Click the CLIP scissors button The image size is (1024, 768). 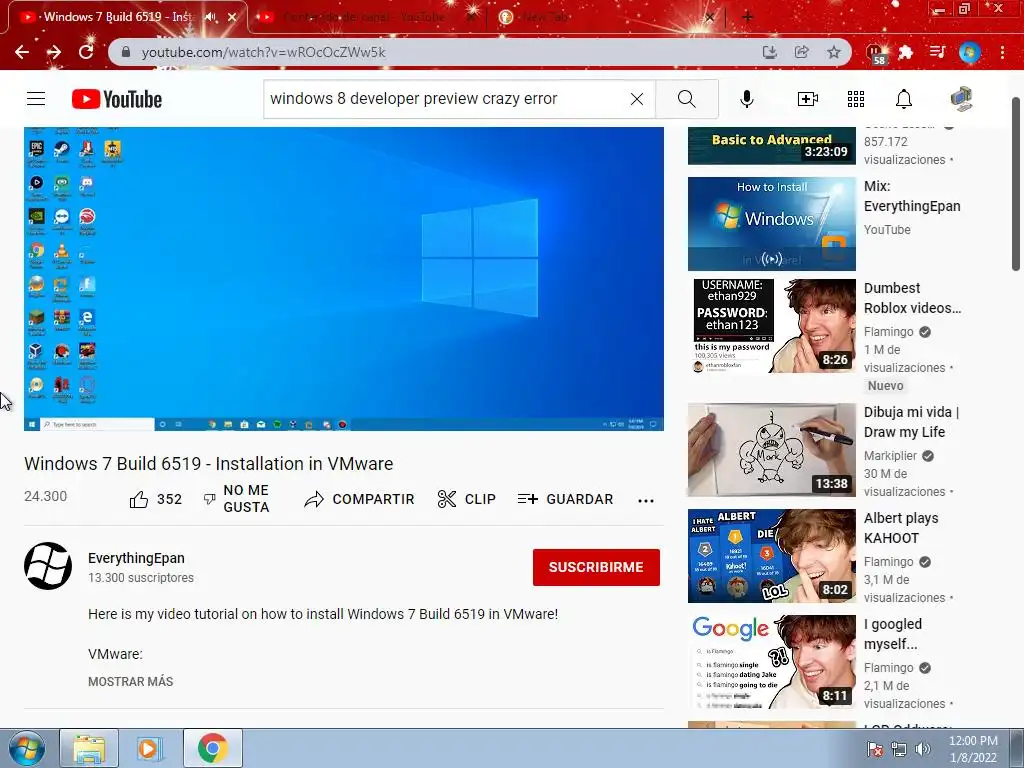(466, 500)
